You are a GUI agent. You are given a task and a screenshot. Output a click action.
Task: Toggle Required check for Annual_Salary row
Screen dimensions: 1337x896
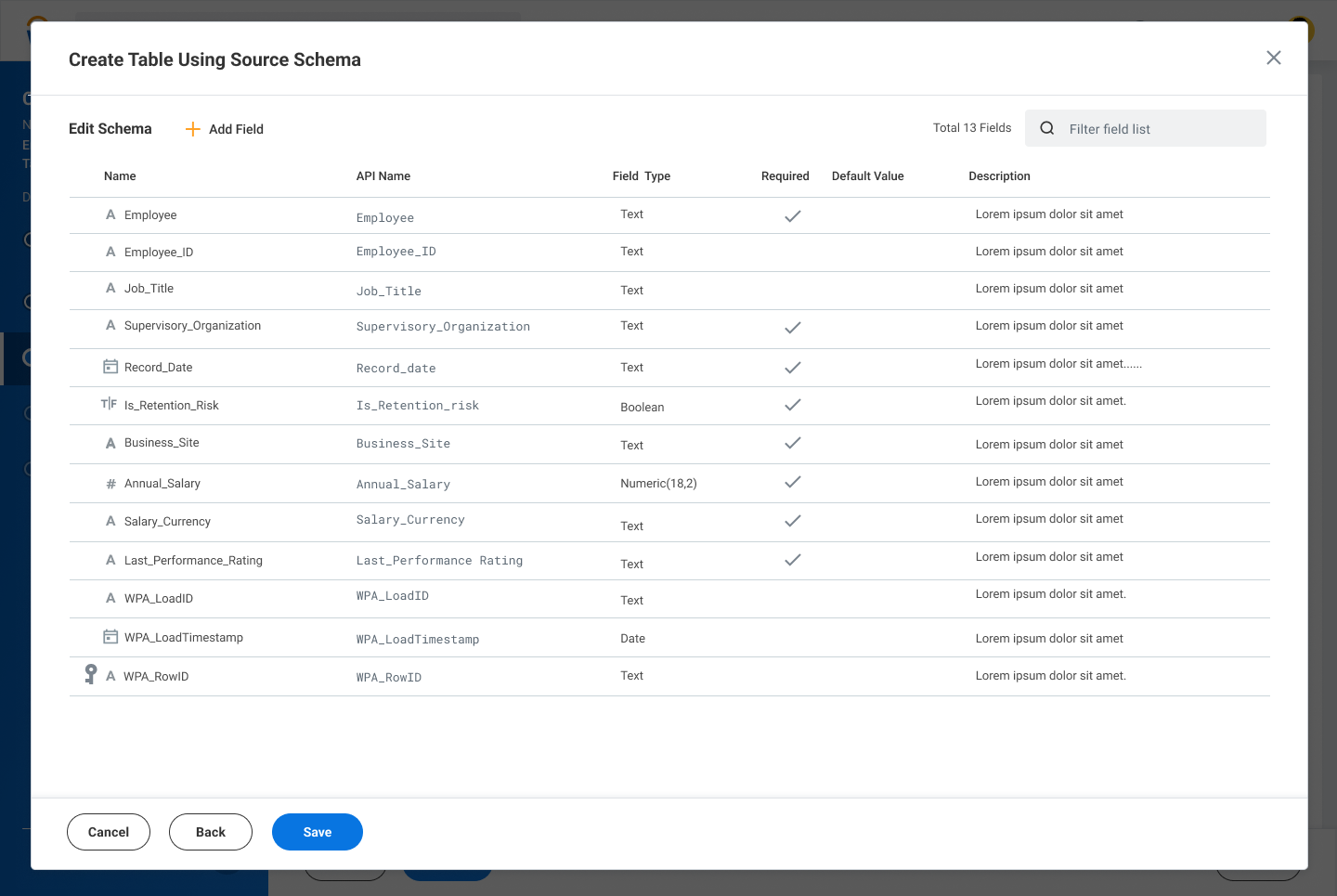tap(793, 482)
